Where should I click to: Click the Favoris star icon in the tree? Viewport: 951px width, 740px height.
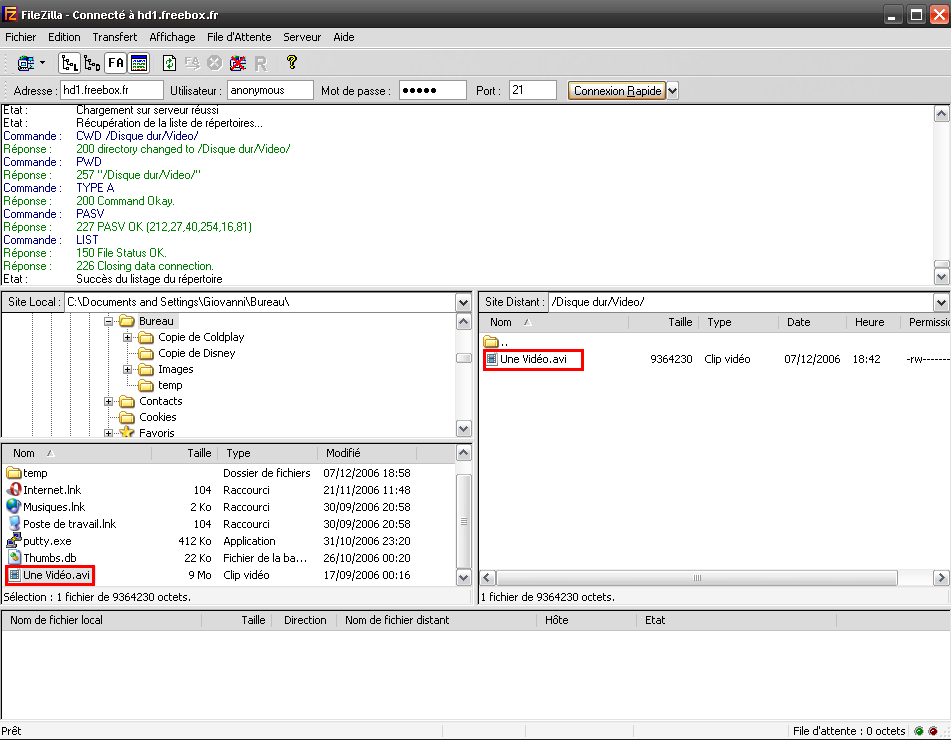[x=127, y=432]
